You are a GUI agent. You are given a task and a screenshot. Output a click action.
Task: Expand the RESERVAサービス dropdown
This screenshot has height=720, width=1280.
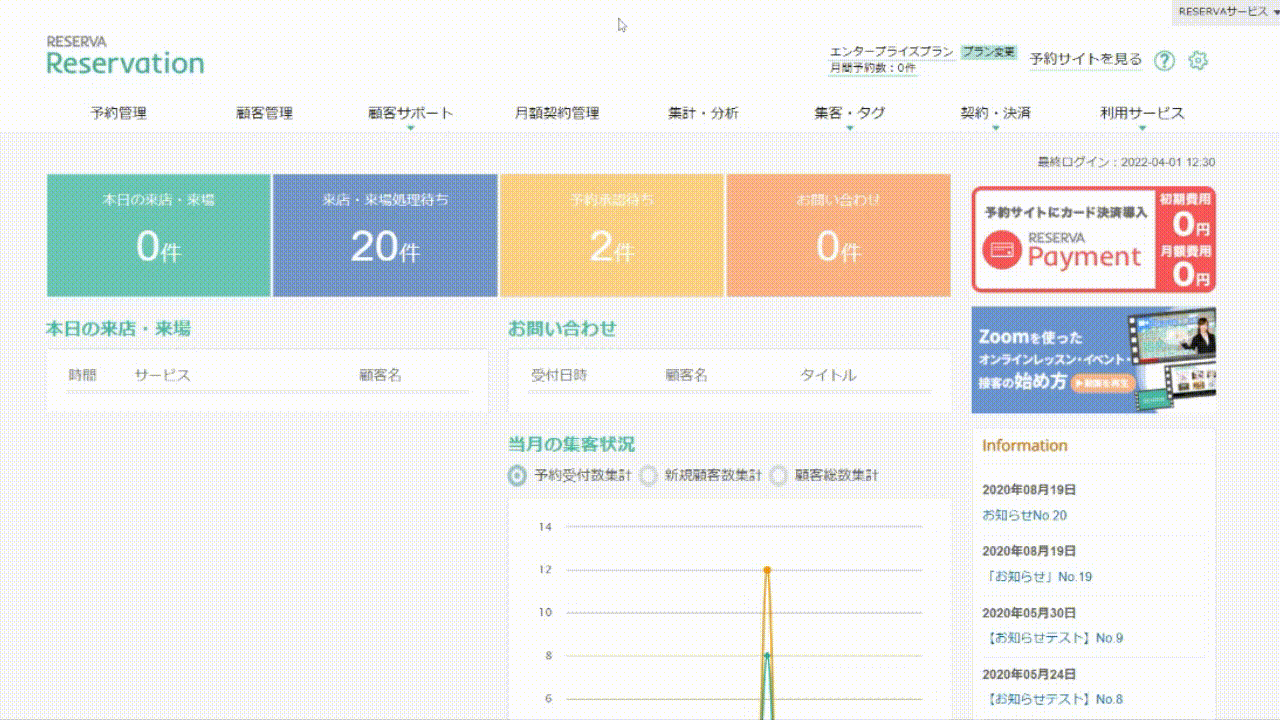[1229, 11]
